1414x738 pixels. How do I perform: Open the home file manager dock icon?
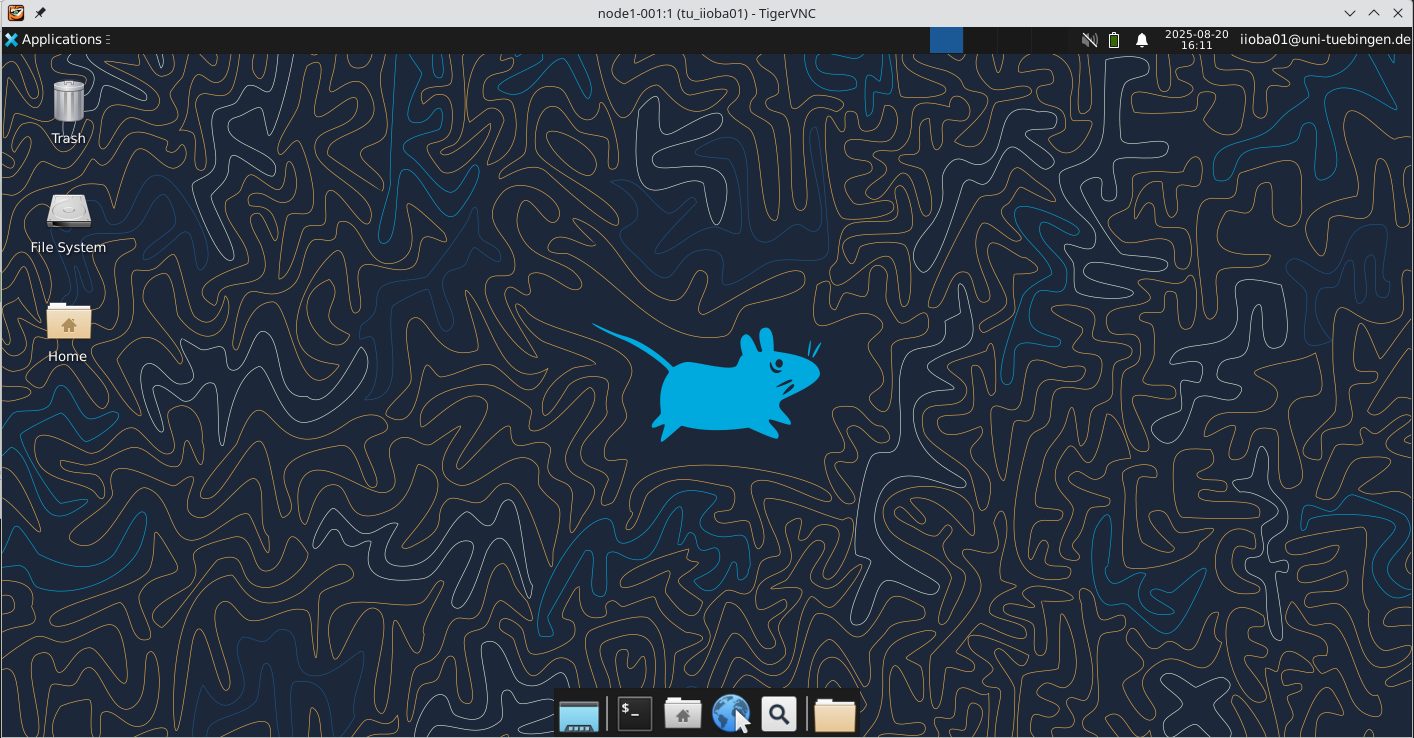coord(683,714)
